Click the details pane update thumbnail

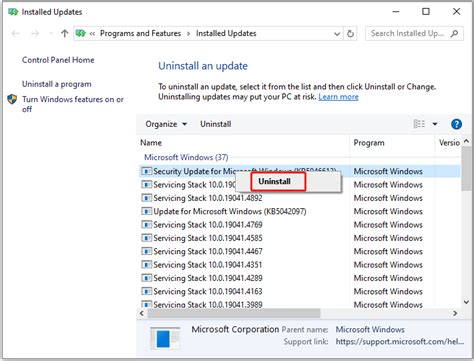click(165, 339)
